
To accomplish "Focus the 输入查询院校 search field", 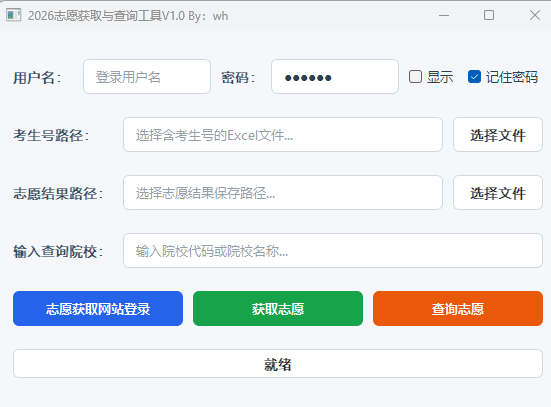I will [333, 251].
